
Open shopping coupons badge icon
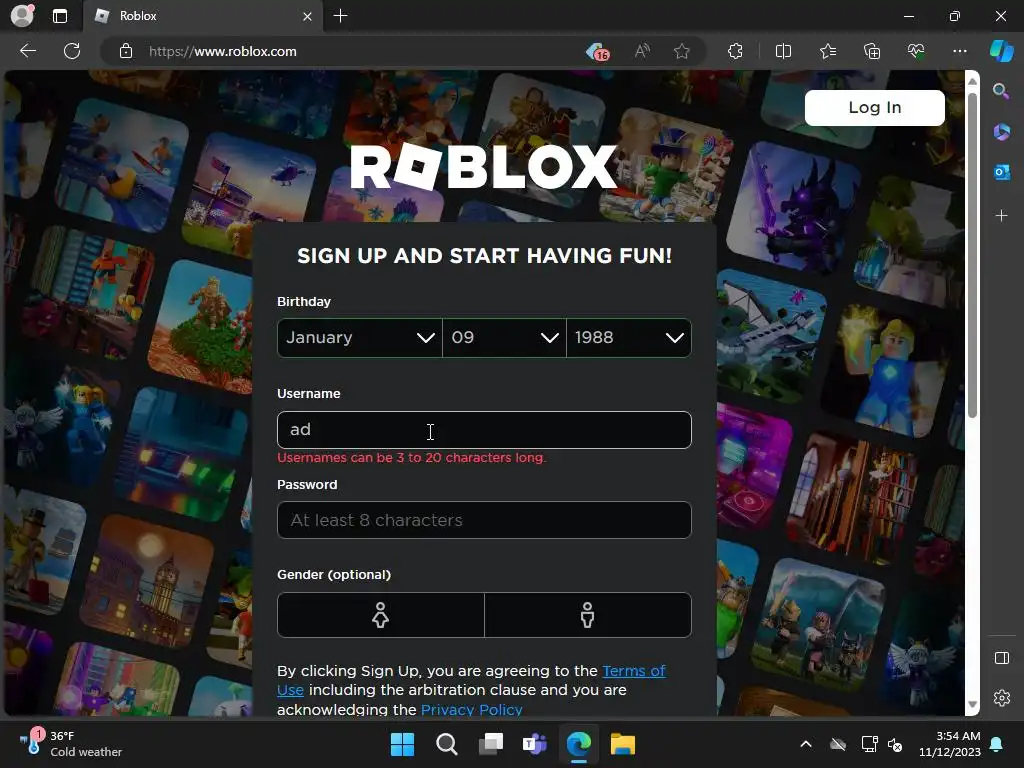598,52
